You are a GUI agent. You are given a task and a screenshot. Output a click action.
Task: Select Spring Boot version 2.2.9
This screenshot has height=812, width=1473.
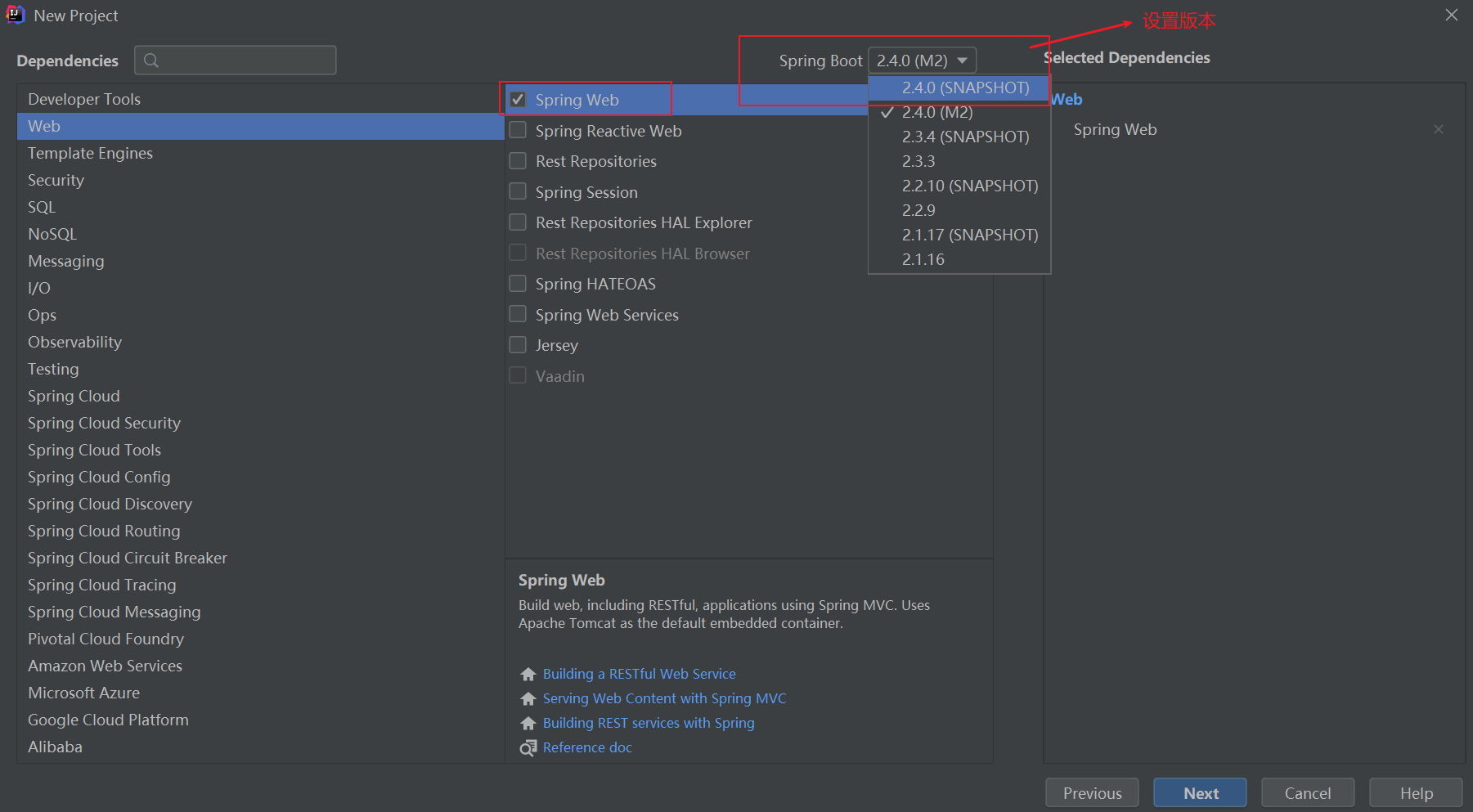(x=959, y=210)
